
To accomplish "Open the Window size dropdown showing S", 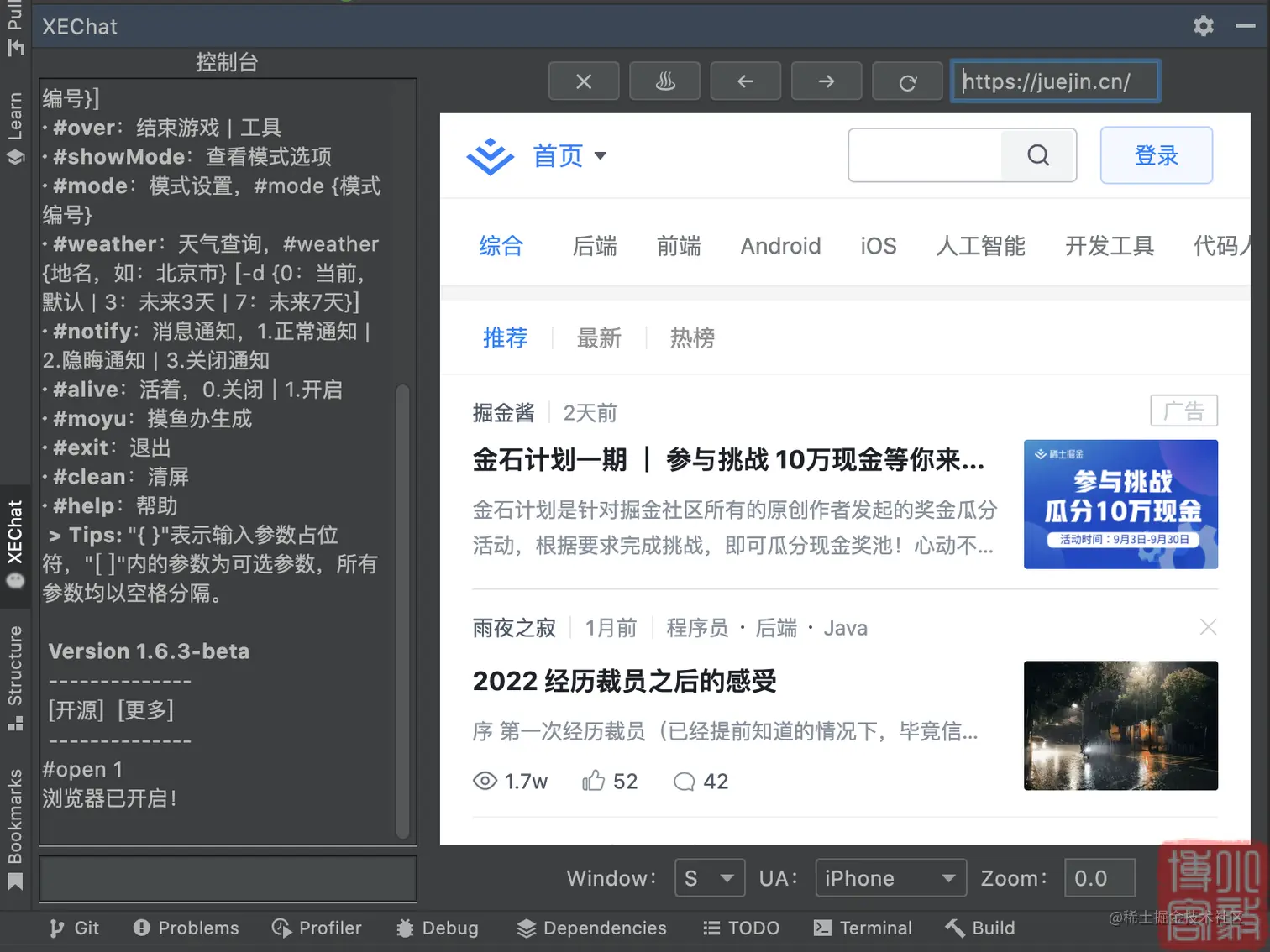I will (709, 878).
